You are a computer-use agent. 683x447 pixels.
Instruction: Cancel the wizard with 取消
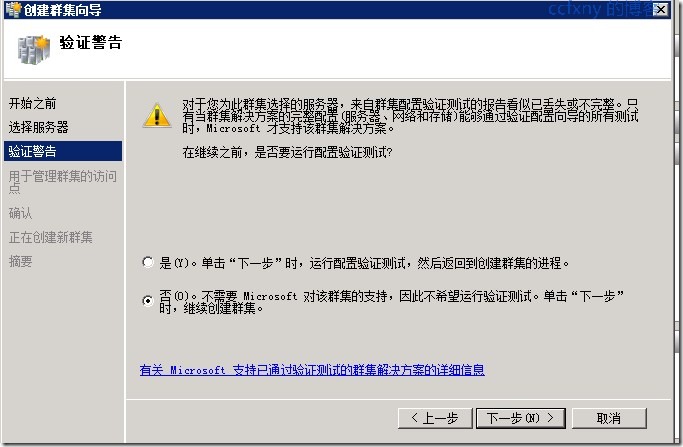tap(609, 418)
